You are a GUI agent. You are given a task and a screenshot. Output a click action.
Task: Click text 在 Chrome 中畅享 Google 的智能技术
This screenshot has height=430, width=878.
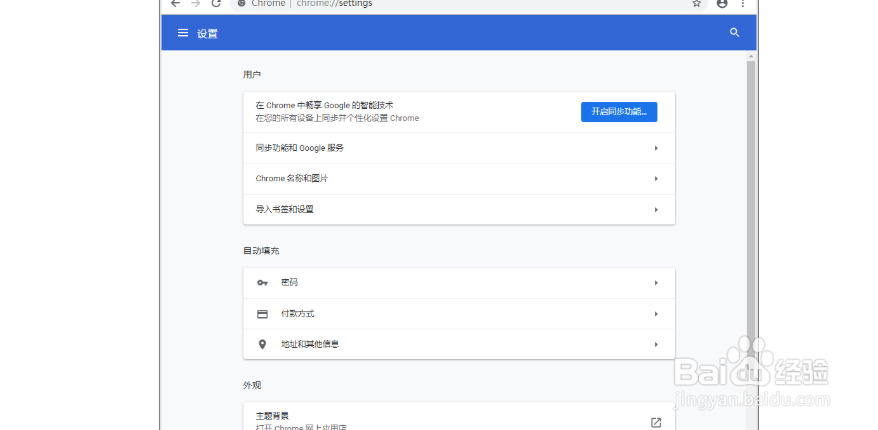[x=325, y=105]
